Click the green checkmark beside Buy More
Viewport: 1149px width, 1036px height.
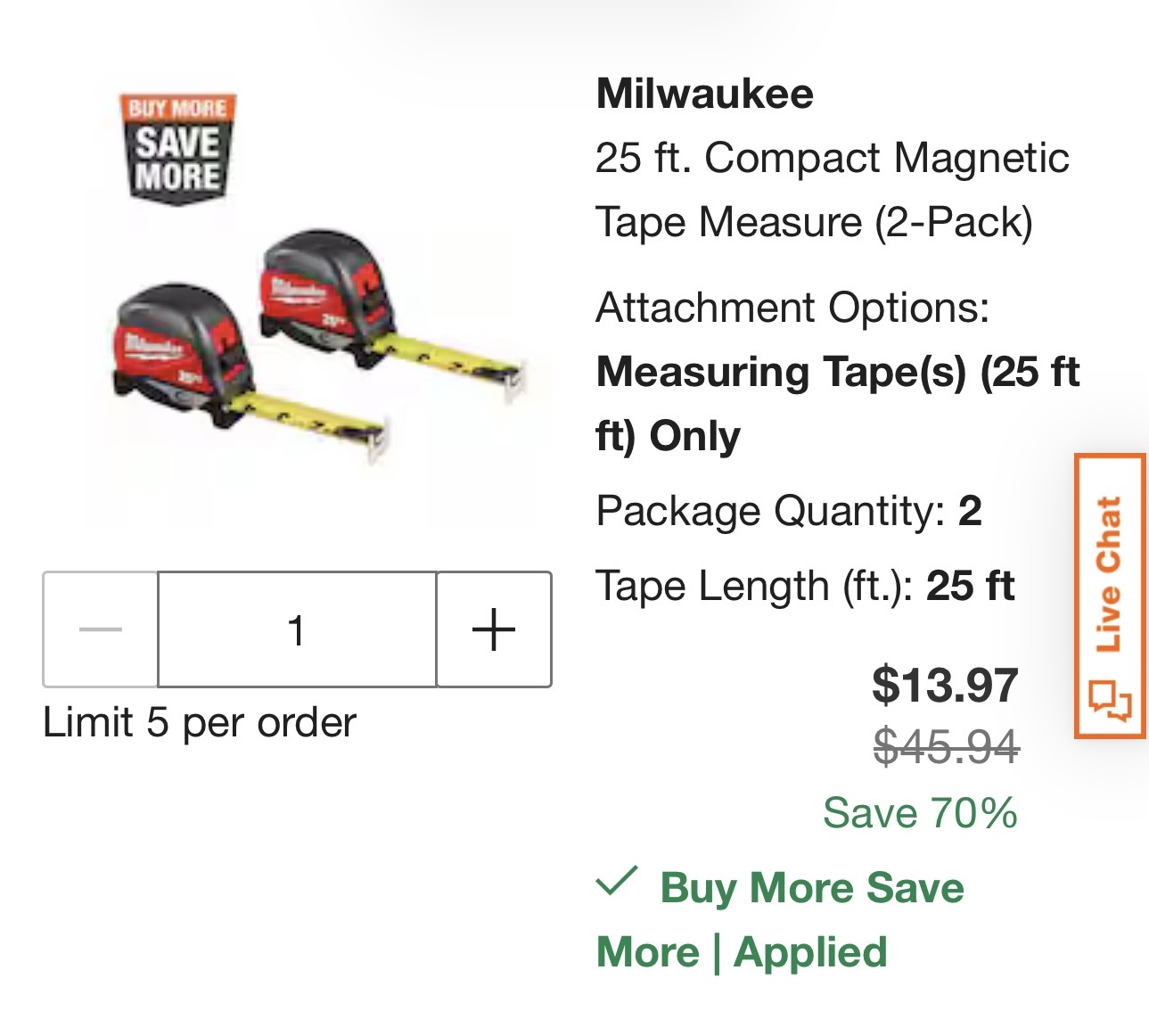point(616,882)
